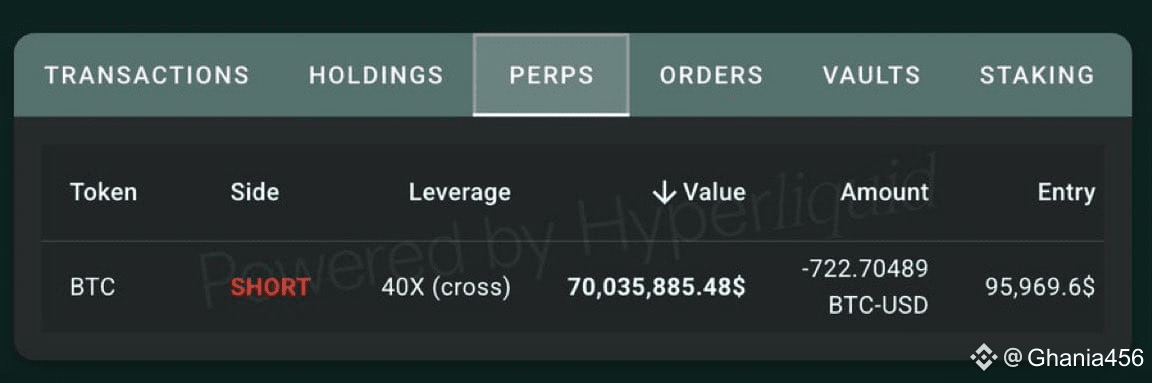Viewport: 1152px width, 383px height.
Task: Click the 40X (cross) leverage cell
Action: [x=446, y=287]
